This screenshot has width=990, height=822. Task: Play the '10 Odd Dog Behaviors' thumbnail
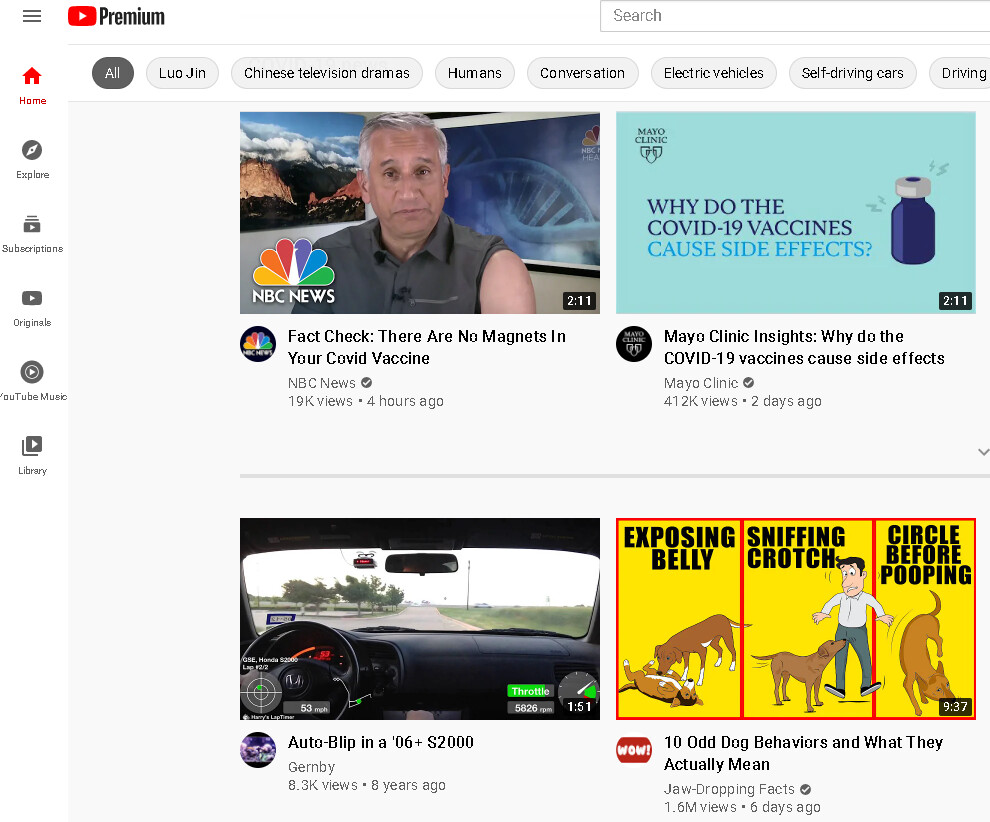point(795,618)
